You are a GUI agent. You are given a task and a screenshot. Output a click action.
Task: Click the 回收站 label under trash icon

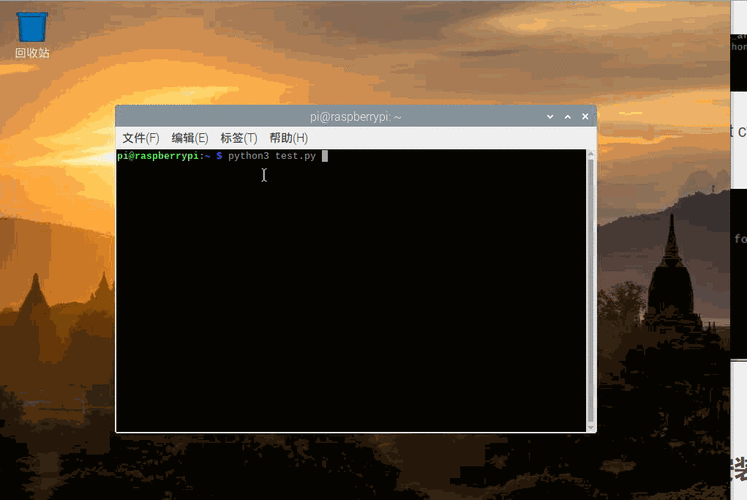[32, 53]
